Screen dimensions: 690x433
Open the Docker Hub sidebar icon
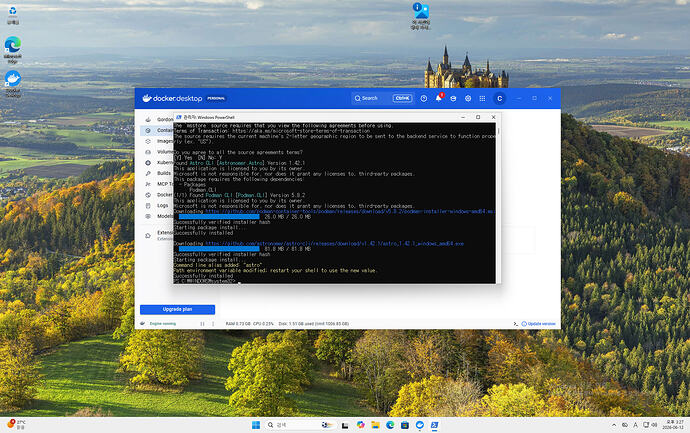(x=148, y=195)
